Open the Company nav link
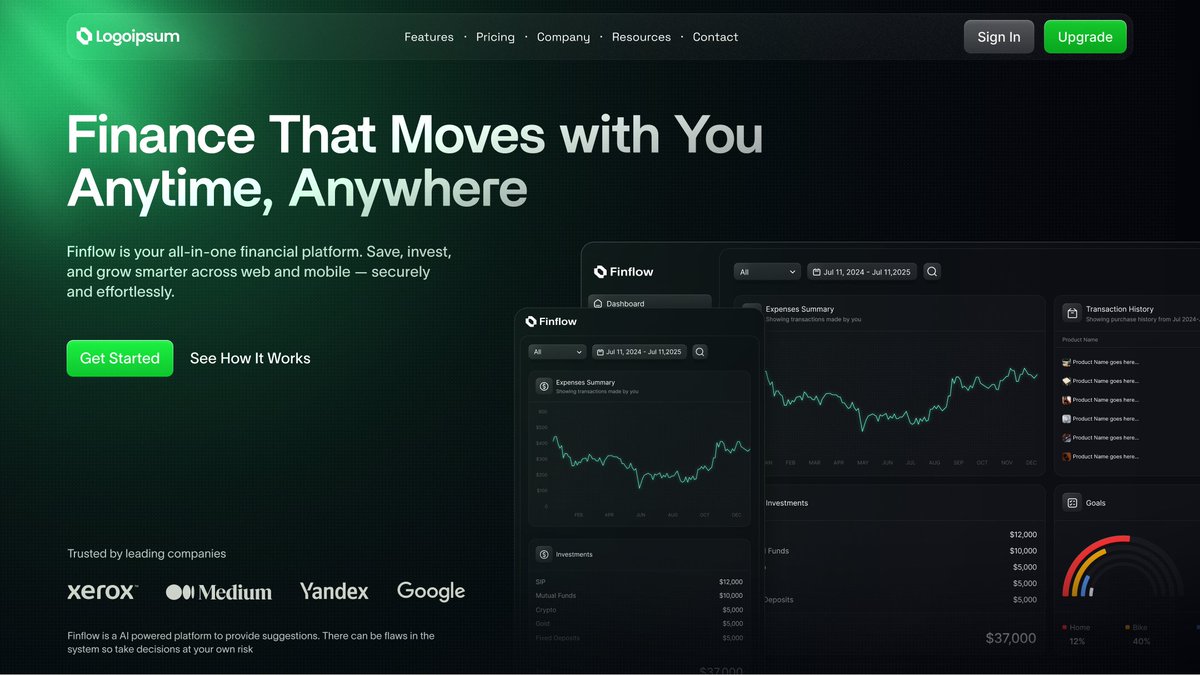 click(x=563, y=37)
